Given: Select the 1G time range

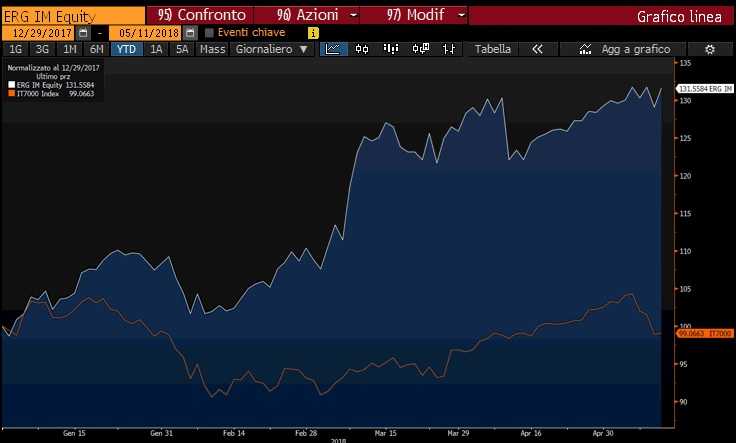Looking at the screenshot, I should (x=15, y=49).
